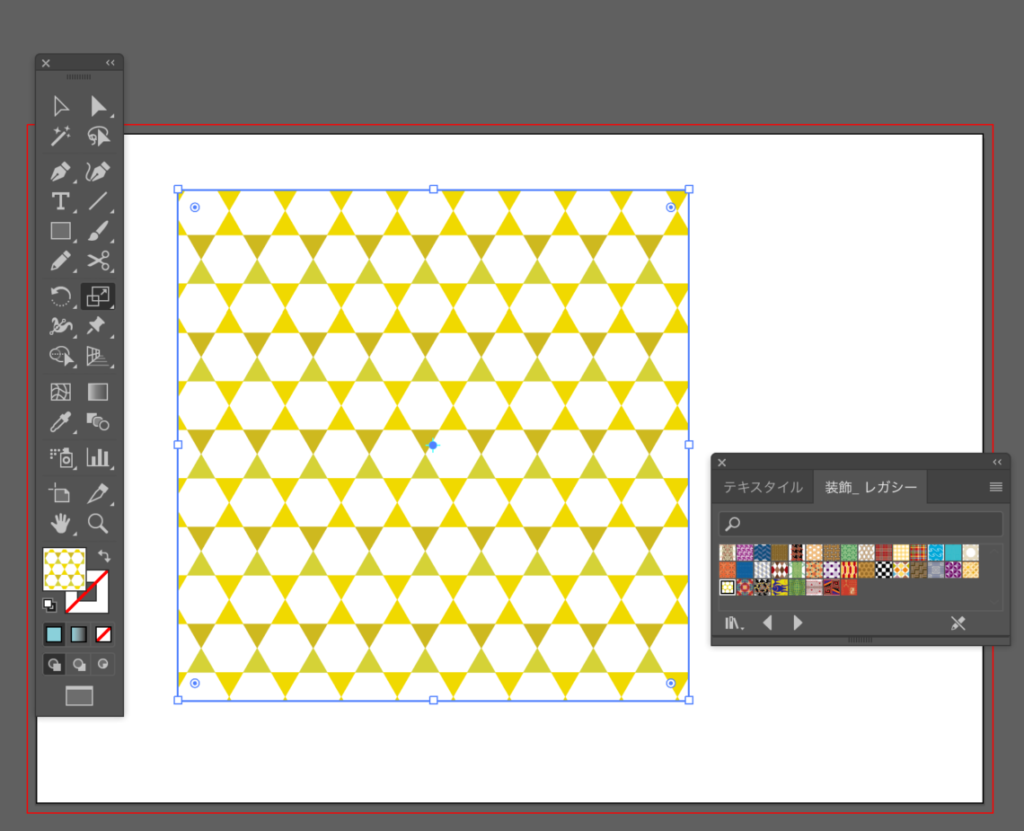Image resolution: width=1024 pixels, height=831 pixels.
Task: Open the swatch libraries menu
Action: pyautogui.click(x=734, y=623)
